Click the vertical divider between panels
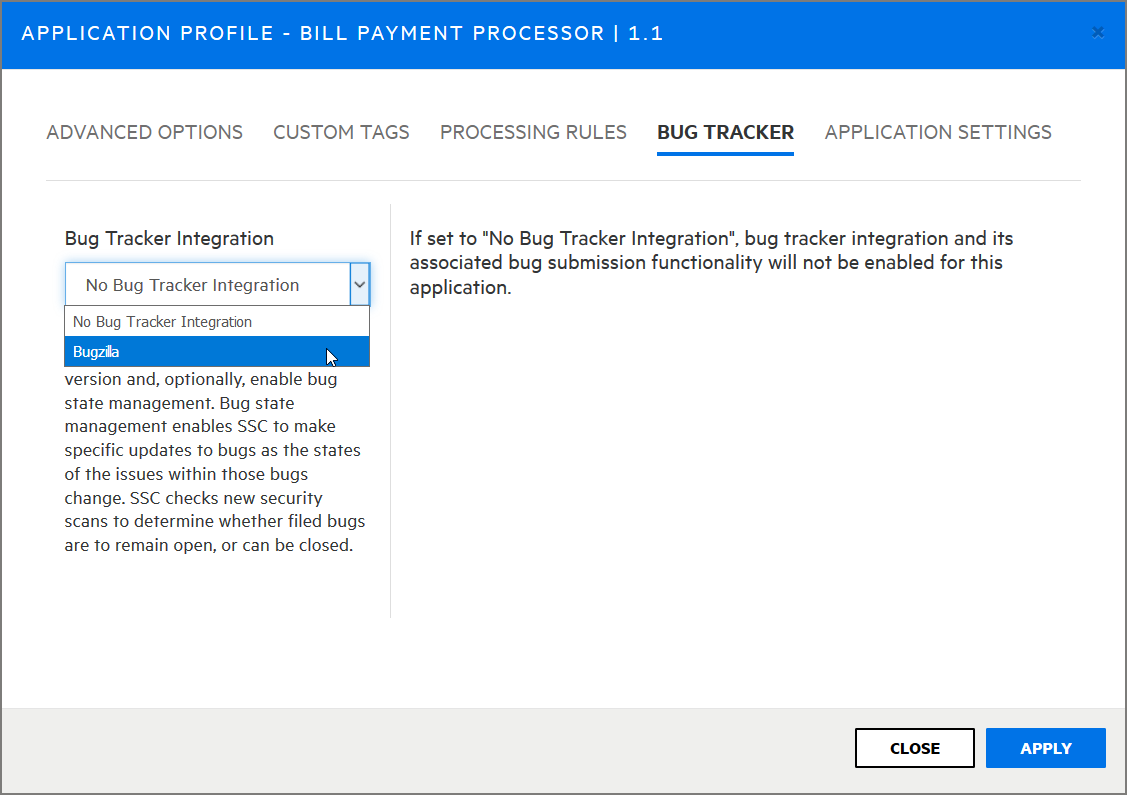The width and height of the screenshot is (1127, 795). coord(390,450)
